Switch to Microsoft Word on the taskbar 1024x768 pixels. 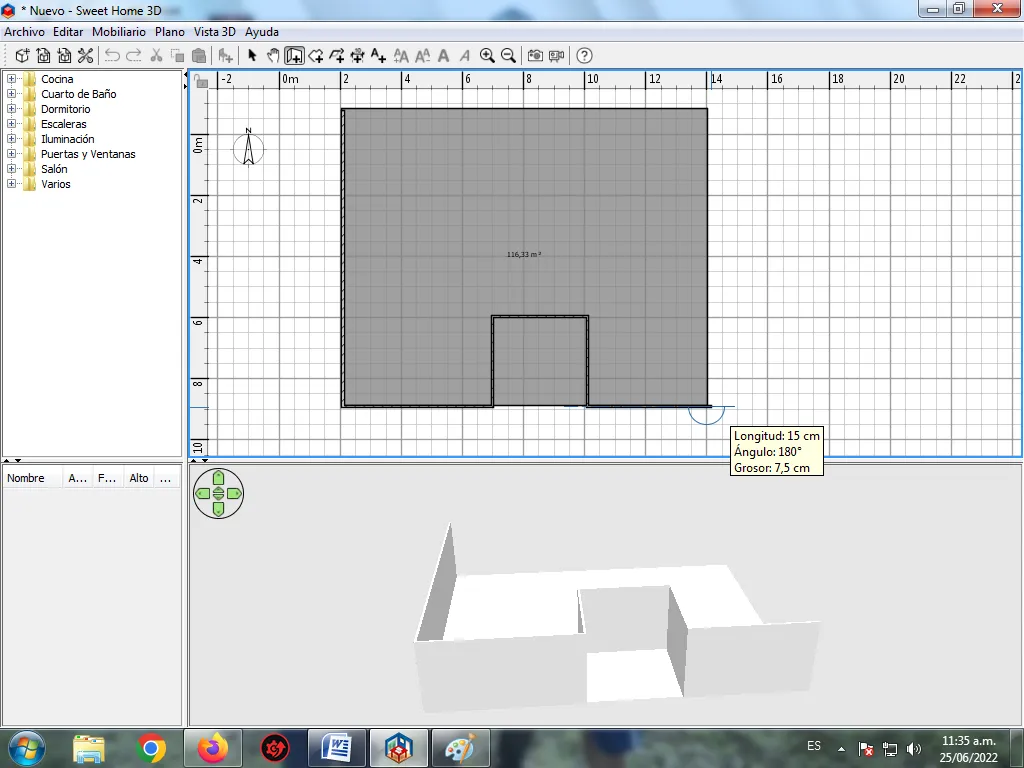click(x=336, y=748)
